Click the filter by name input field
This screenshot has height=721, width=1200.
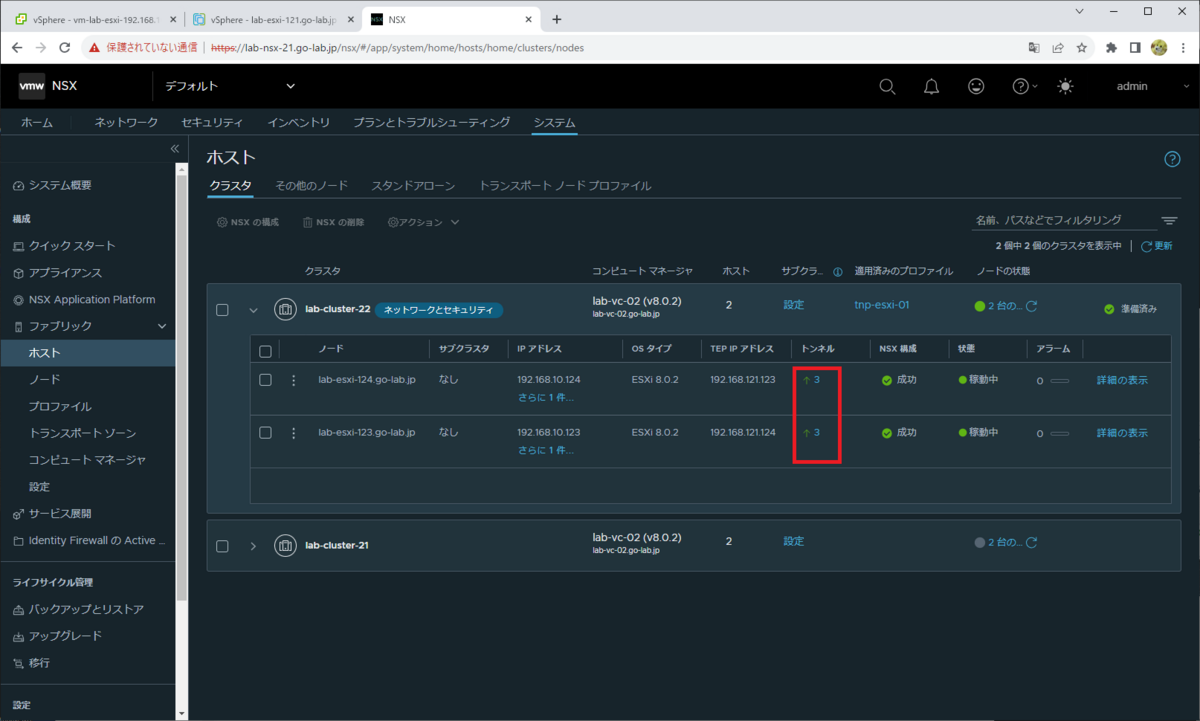point(1062,220)
